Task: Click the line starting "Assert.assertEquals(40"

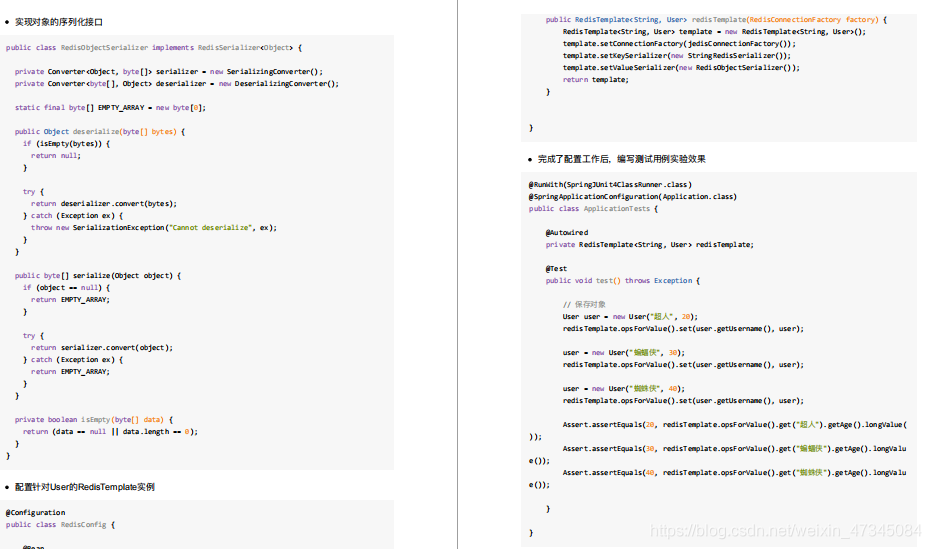Action: [x=735, y=473]
